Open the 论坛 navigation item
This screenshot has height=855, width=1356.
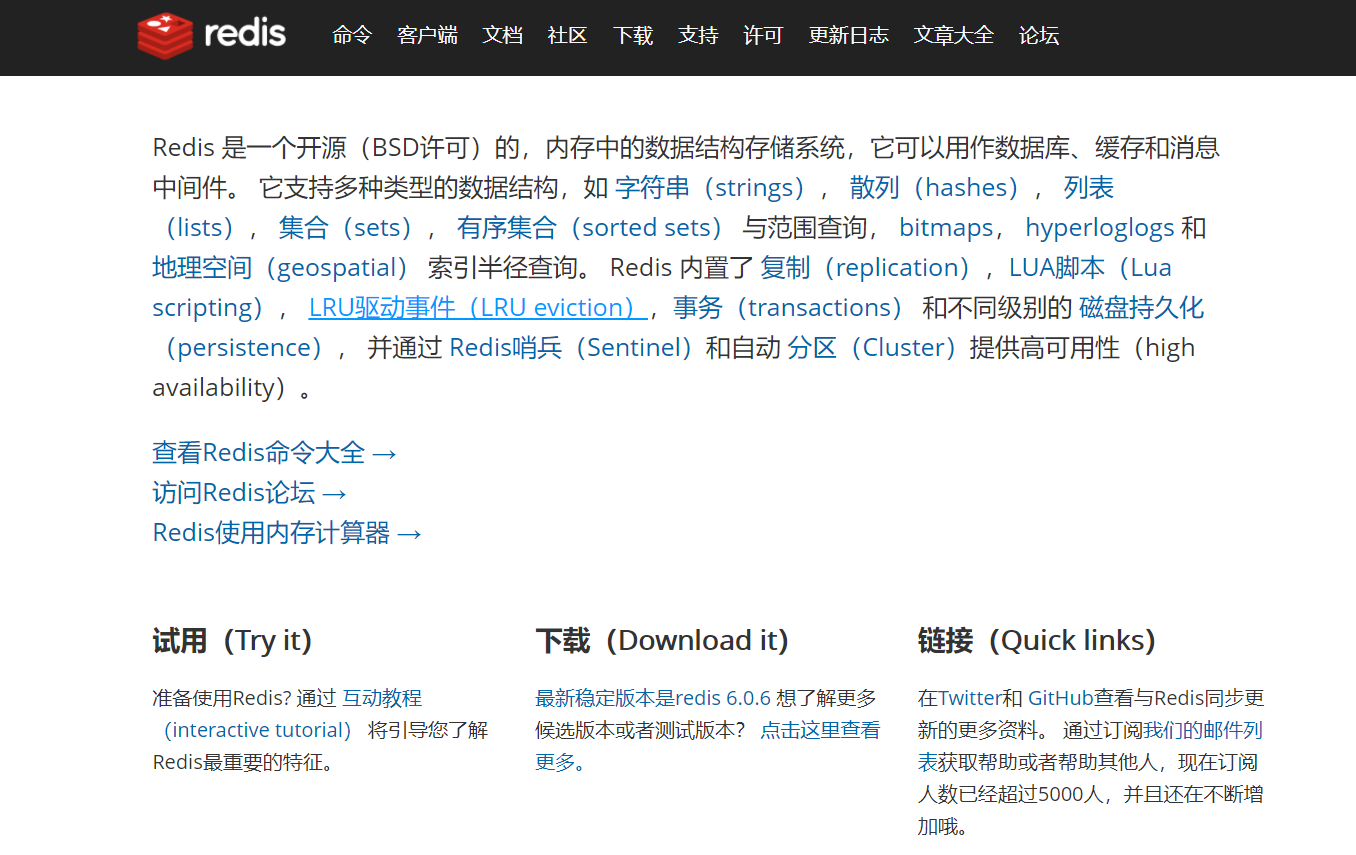pos(1039,35)
